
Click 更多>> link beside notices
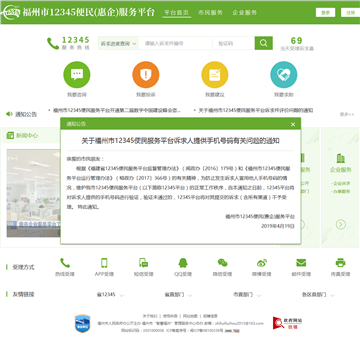pos(347,114)
